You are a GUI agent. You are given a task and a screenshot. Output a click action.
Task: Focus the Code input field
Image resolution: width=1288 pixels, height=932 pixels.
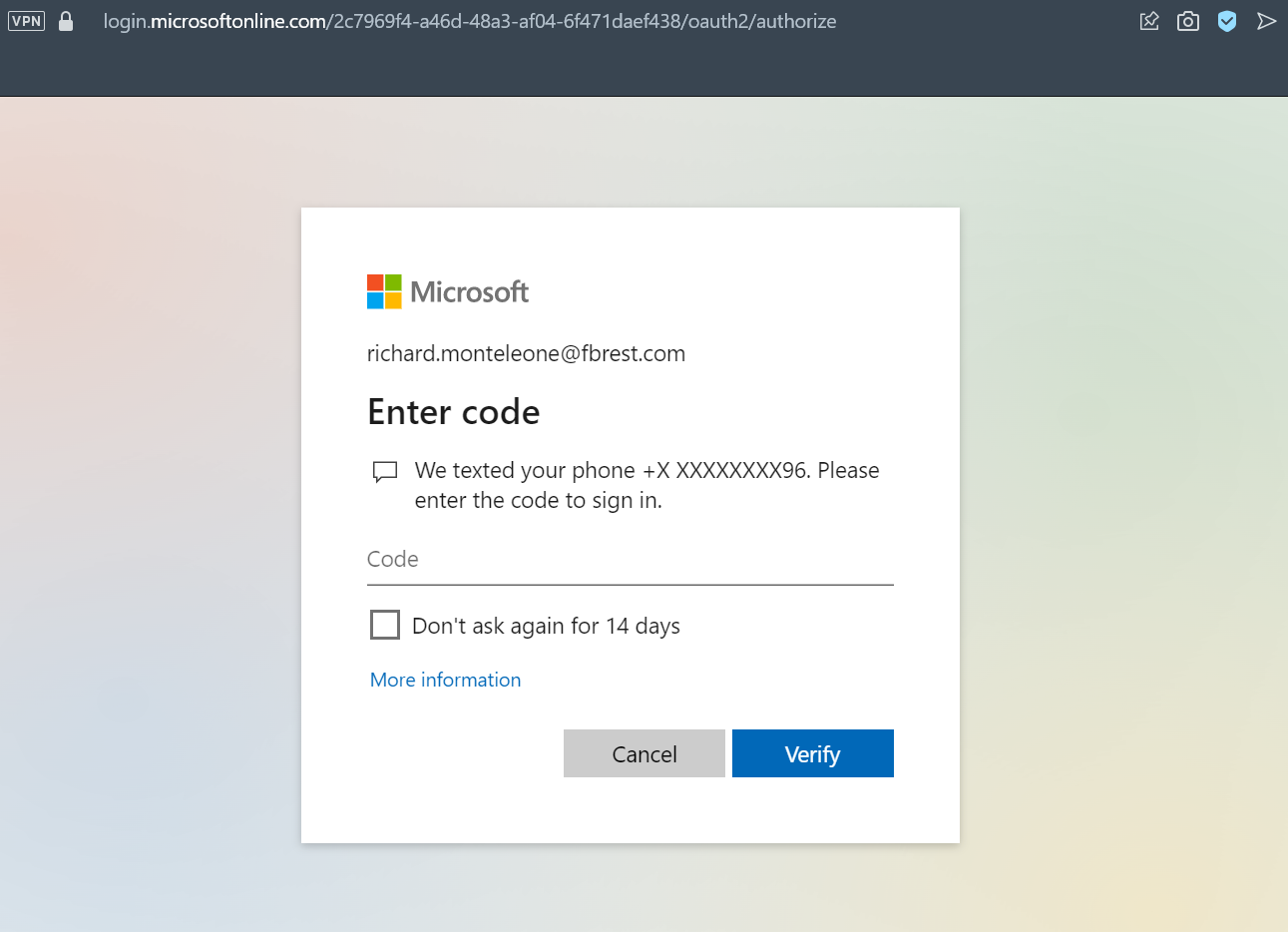pyautogui.click(x=630, y=560)
